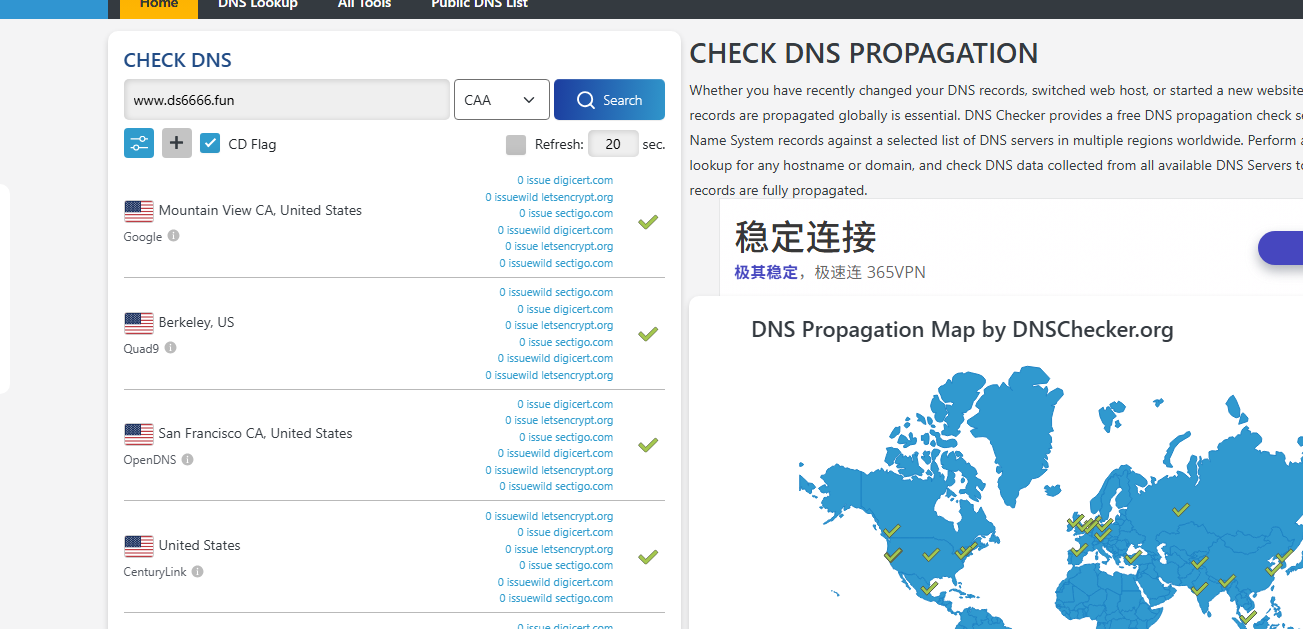This screenshot has width=1303, height=629.
Task: Click the Search button
Action: 609,100
